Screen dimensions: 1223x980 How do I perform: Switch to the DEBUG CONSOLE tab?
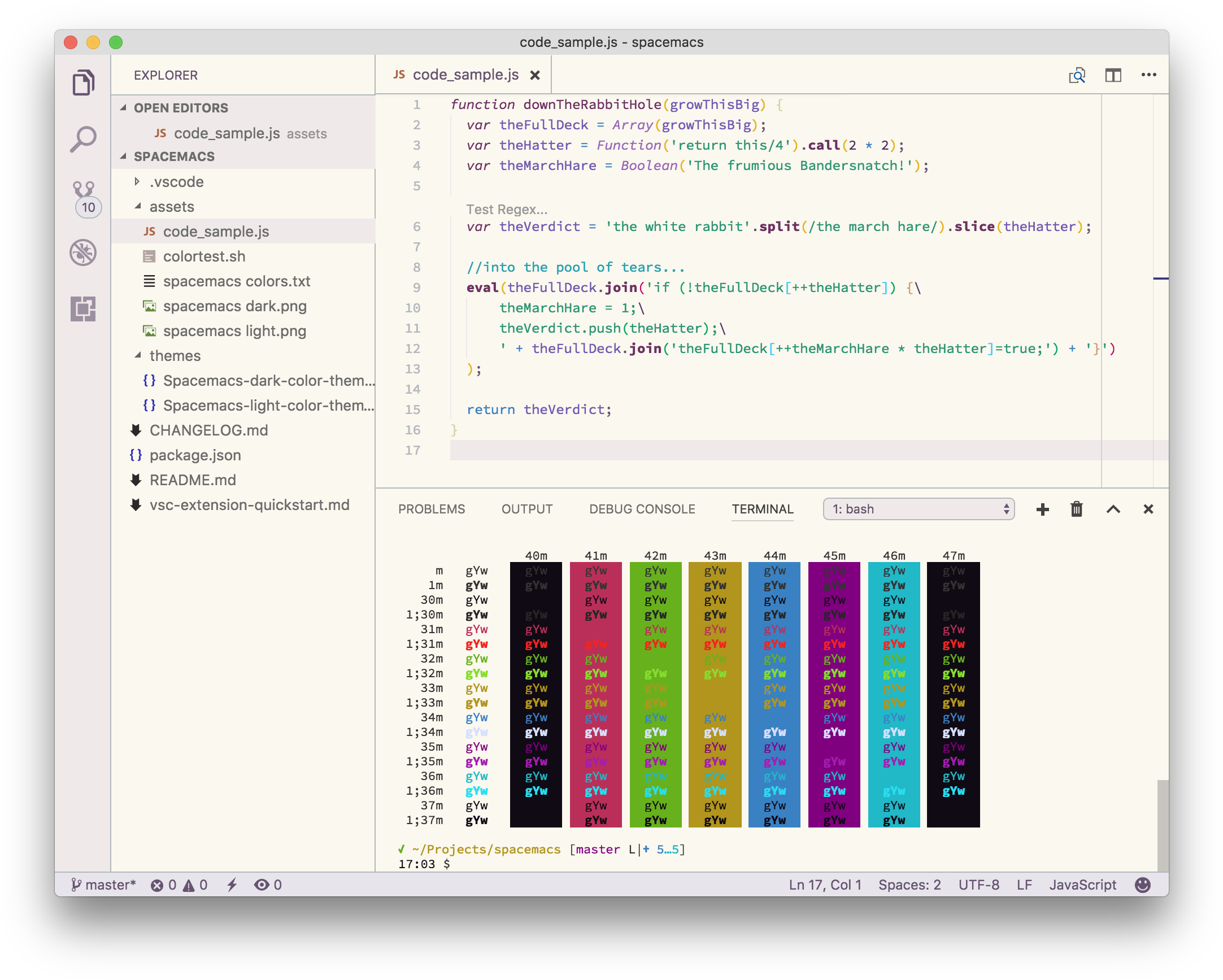point(642,509)
